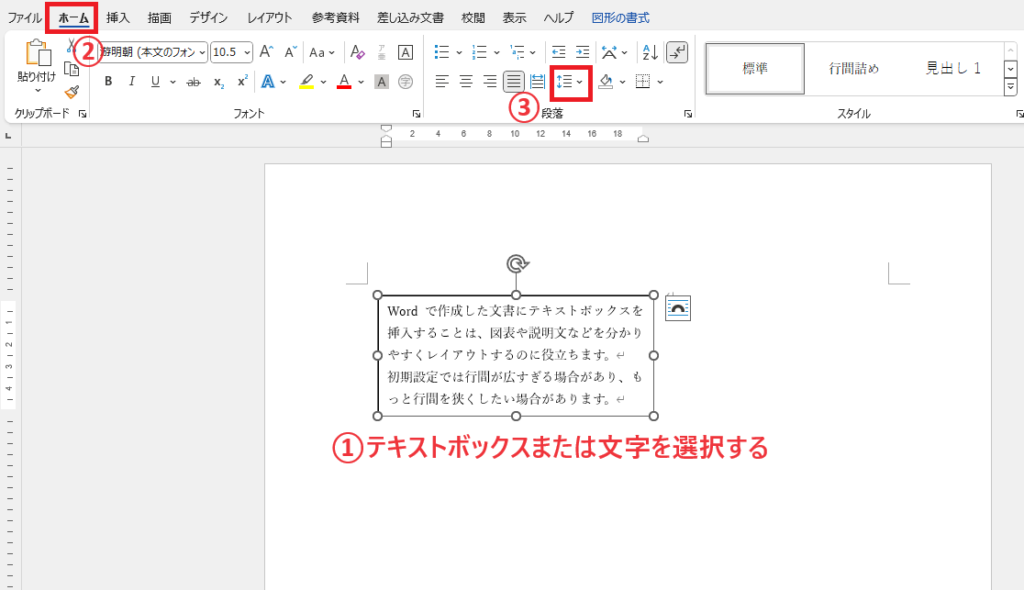
Task: Go to the 校閲 tab
Action: [x=473, y=18]
